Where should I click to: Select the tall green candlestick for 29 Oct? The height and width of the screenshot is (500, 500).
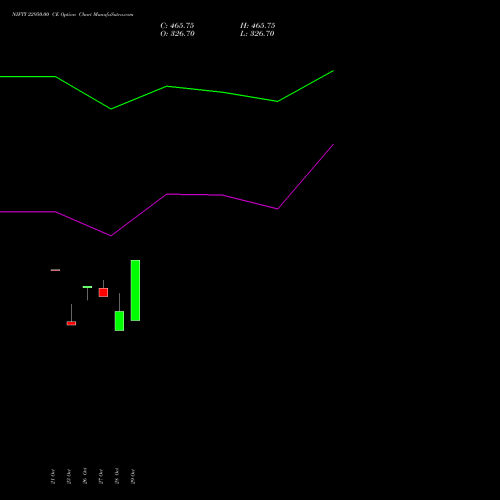pyautogui.click(x=135, y=290)
